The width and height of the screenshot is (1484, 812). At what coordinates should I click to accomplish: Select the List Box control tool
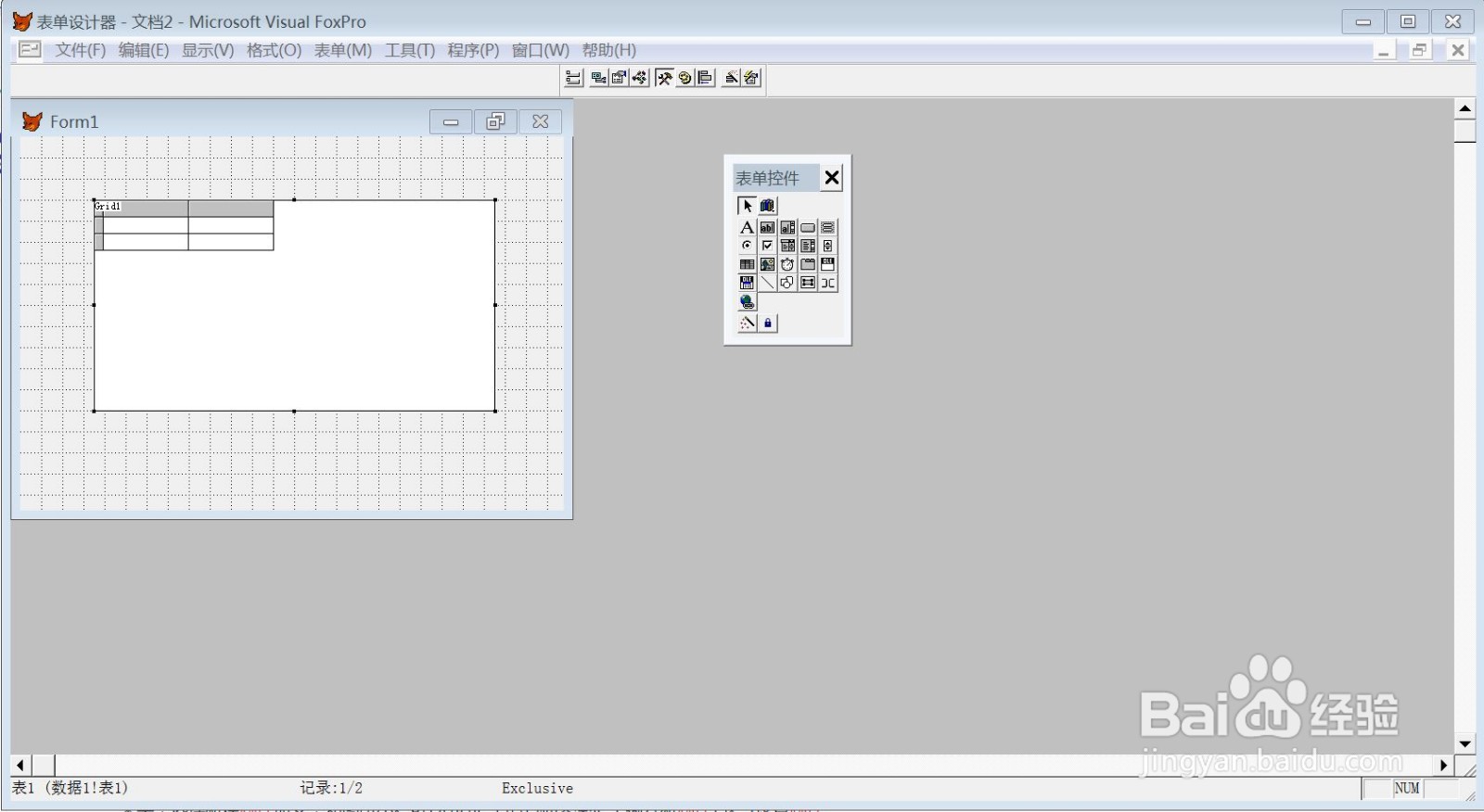pyautogui.click(x=808, y=246)
